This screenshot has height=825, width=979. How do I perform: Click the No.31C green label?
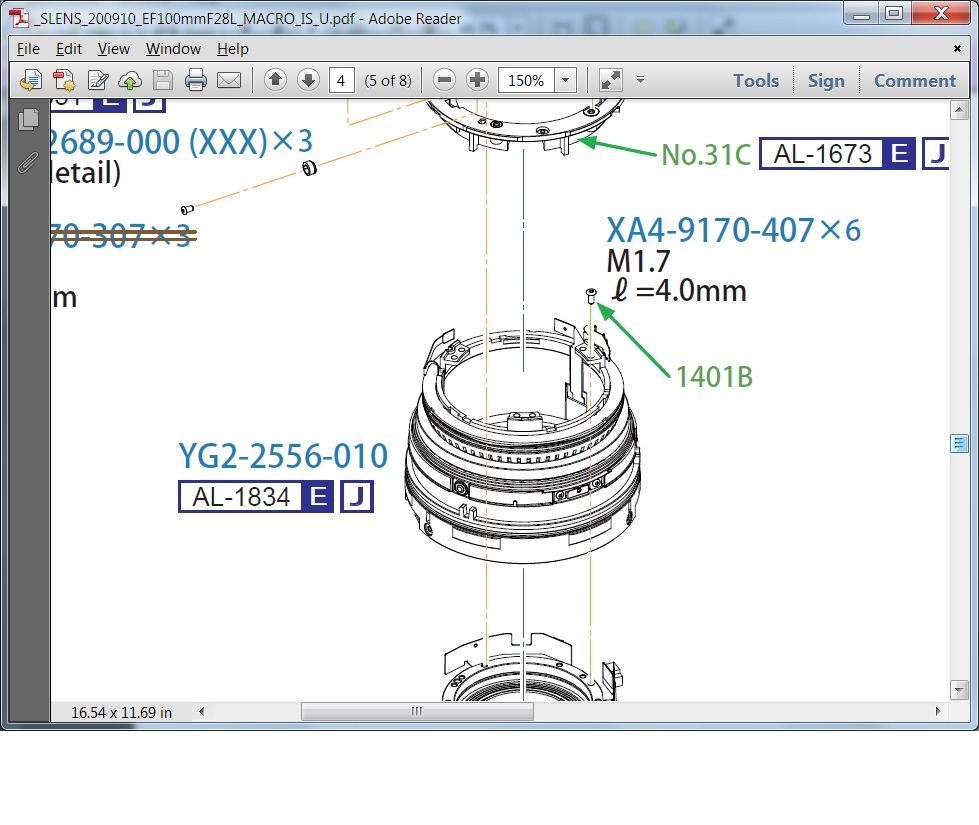pyautogui.click(x=706, y=155)
